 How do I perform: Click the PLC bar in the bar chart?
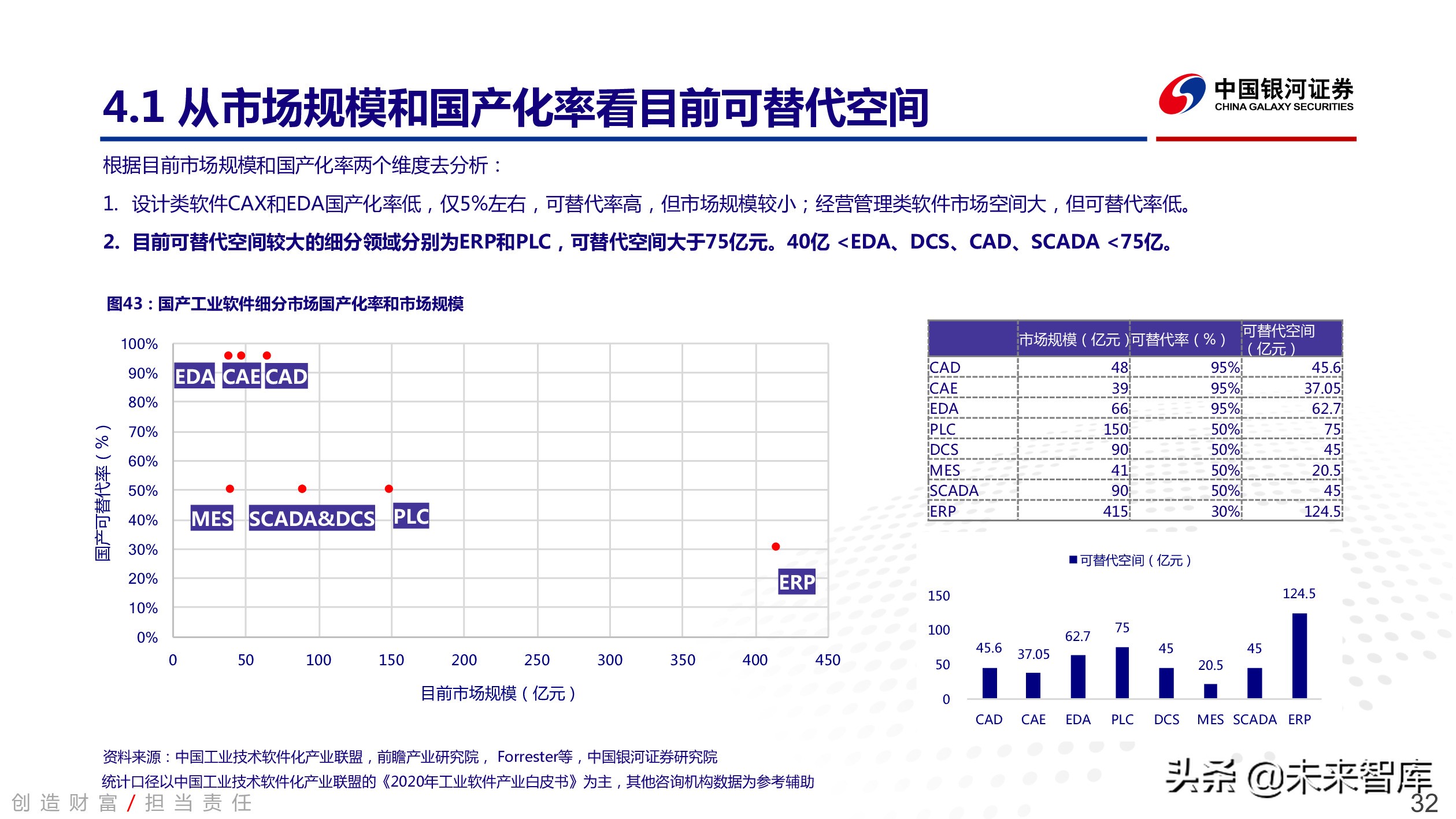1122,673
